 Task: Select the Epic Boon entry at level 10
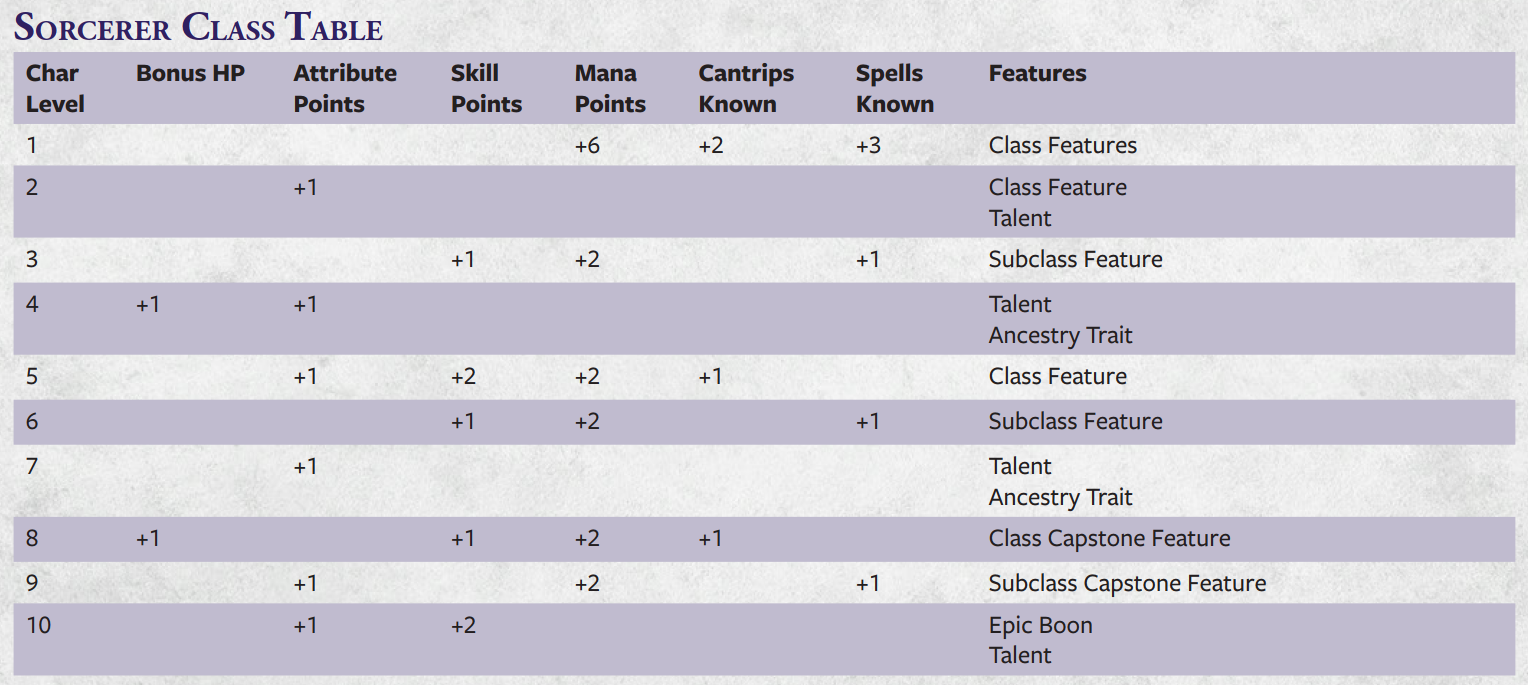point(1041,625)
